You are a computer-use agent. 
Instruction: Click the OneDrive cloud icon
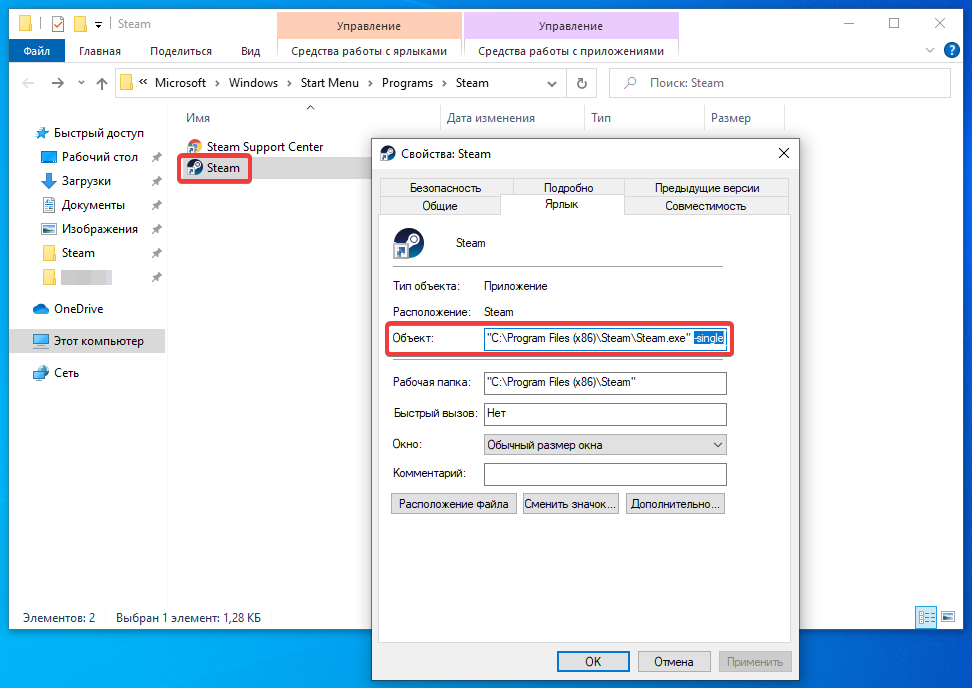(41, 309)
